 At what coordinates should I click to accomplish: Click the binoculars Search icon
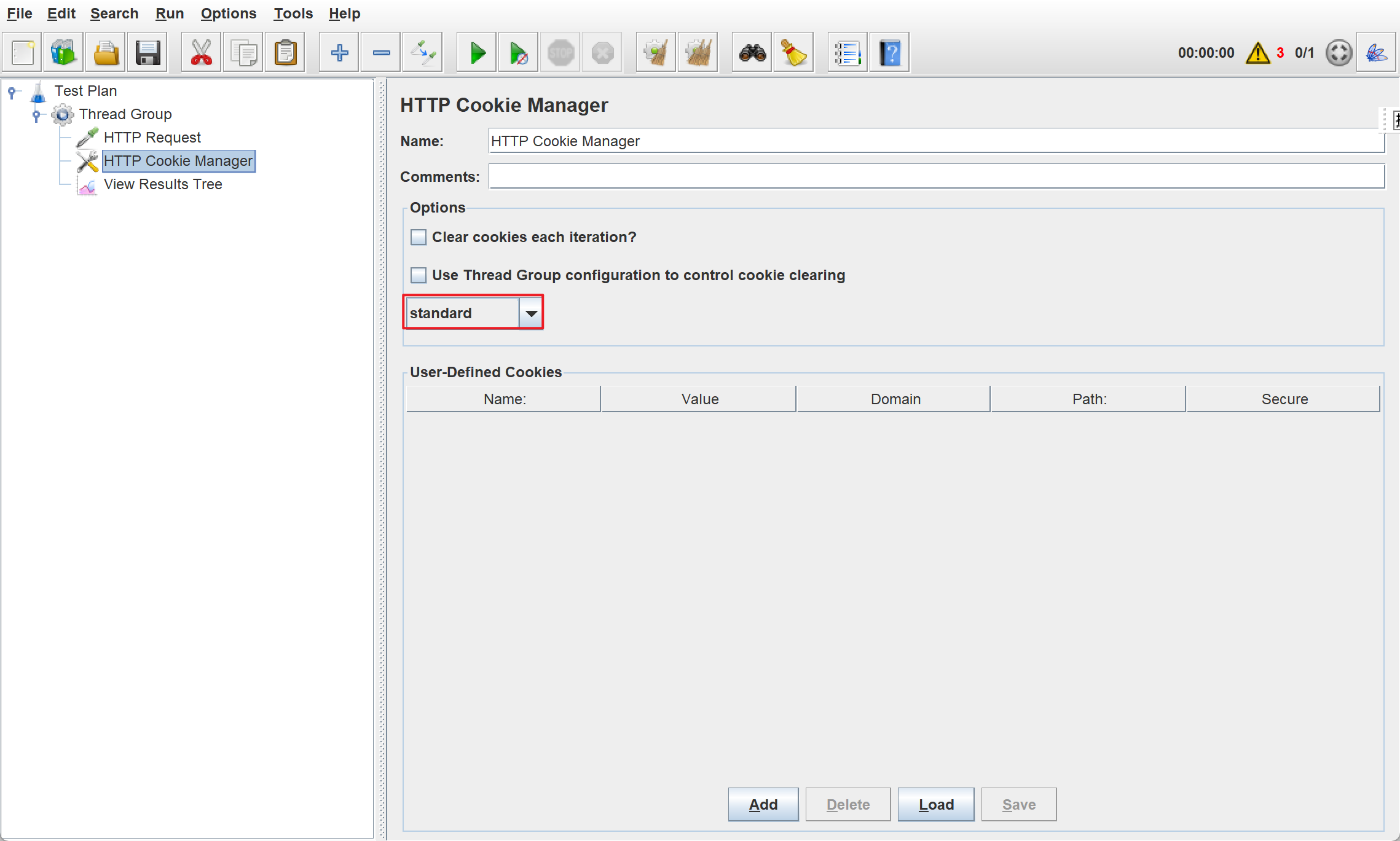coord(752,53)
